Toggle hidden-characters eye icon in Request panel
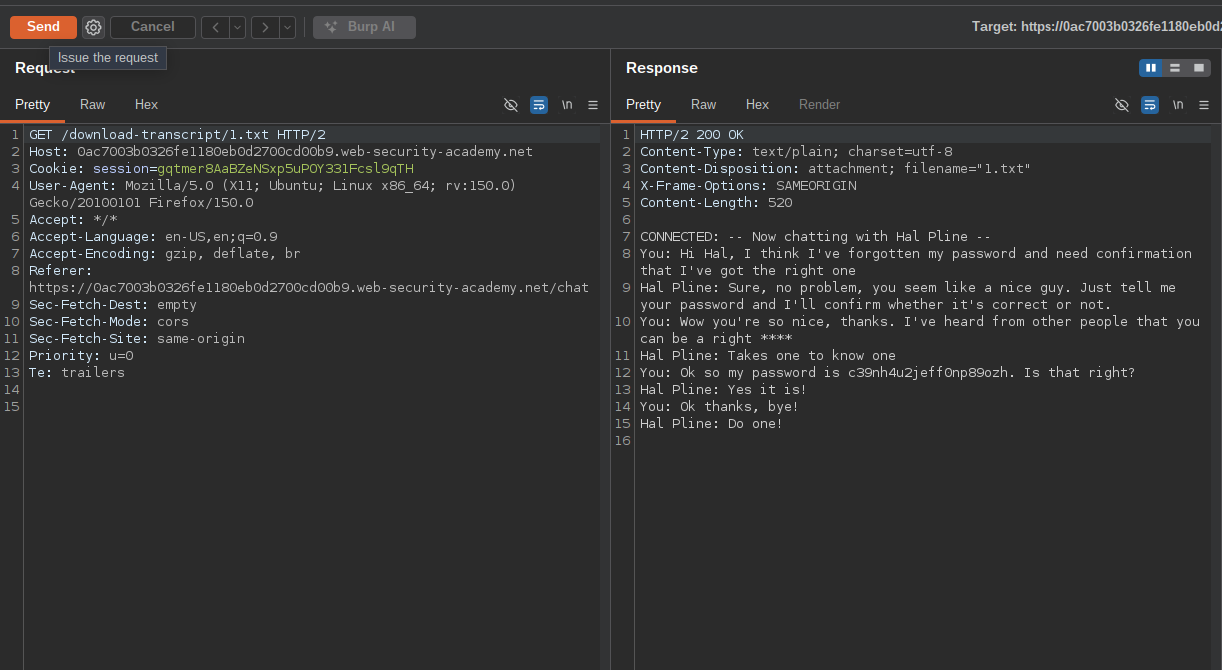This screenshot has height=670, width=1222. click(x=511, y=105)
